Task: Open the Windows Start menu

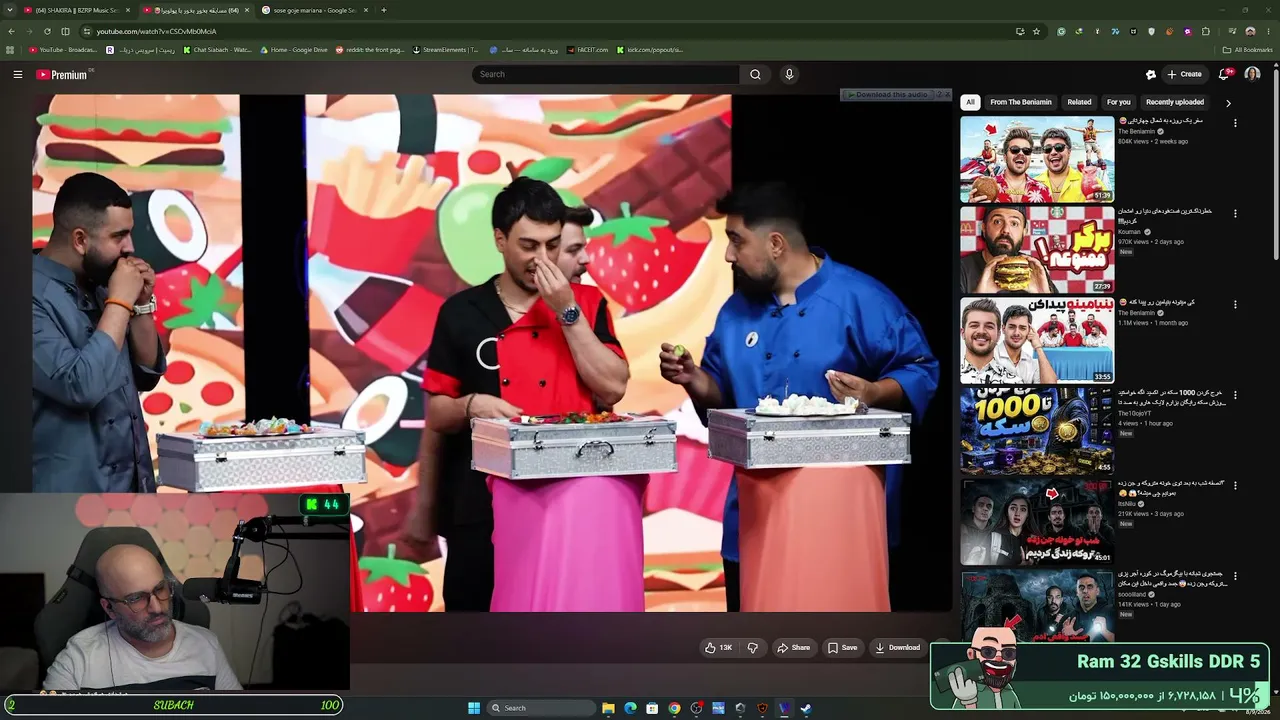Action: [x=474, y=708]
